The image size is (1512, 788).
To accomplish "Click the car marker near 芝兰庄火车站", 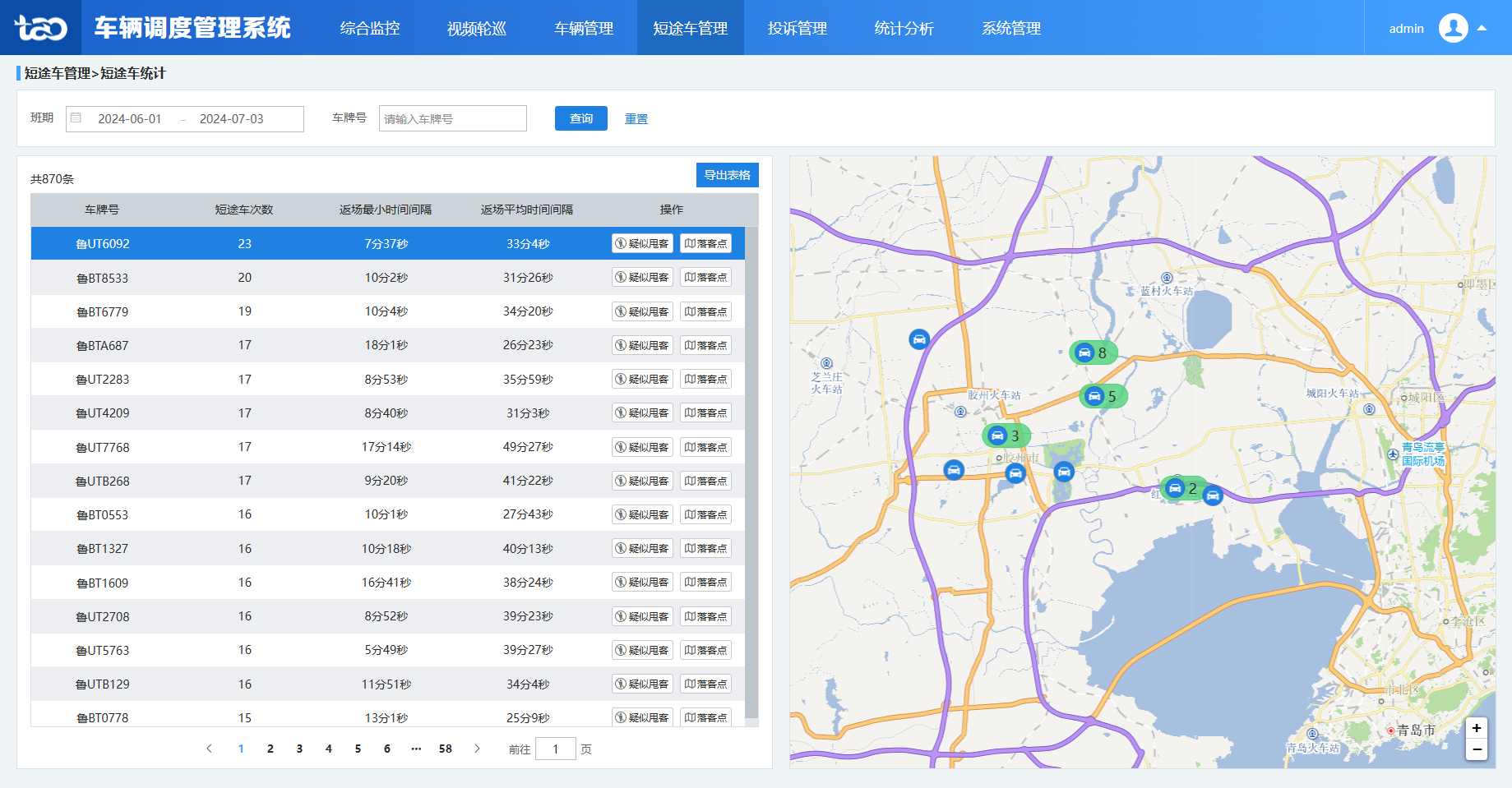I will tap(918, 339).
